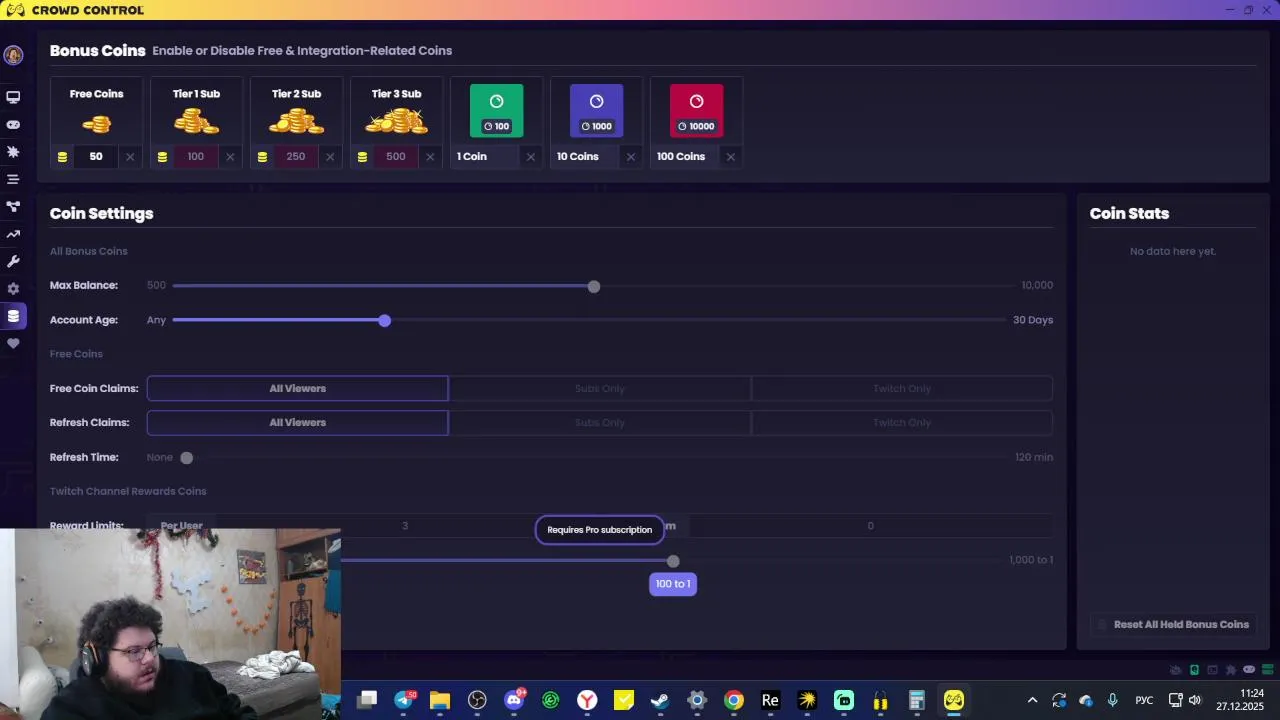This screenshot has height=720, width=1280.
Task: Disable the 10 Coins reward with its X
Action: (x=630, y=157)
